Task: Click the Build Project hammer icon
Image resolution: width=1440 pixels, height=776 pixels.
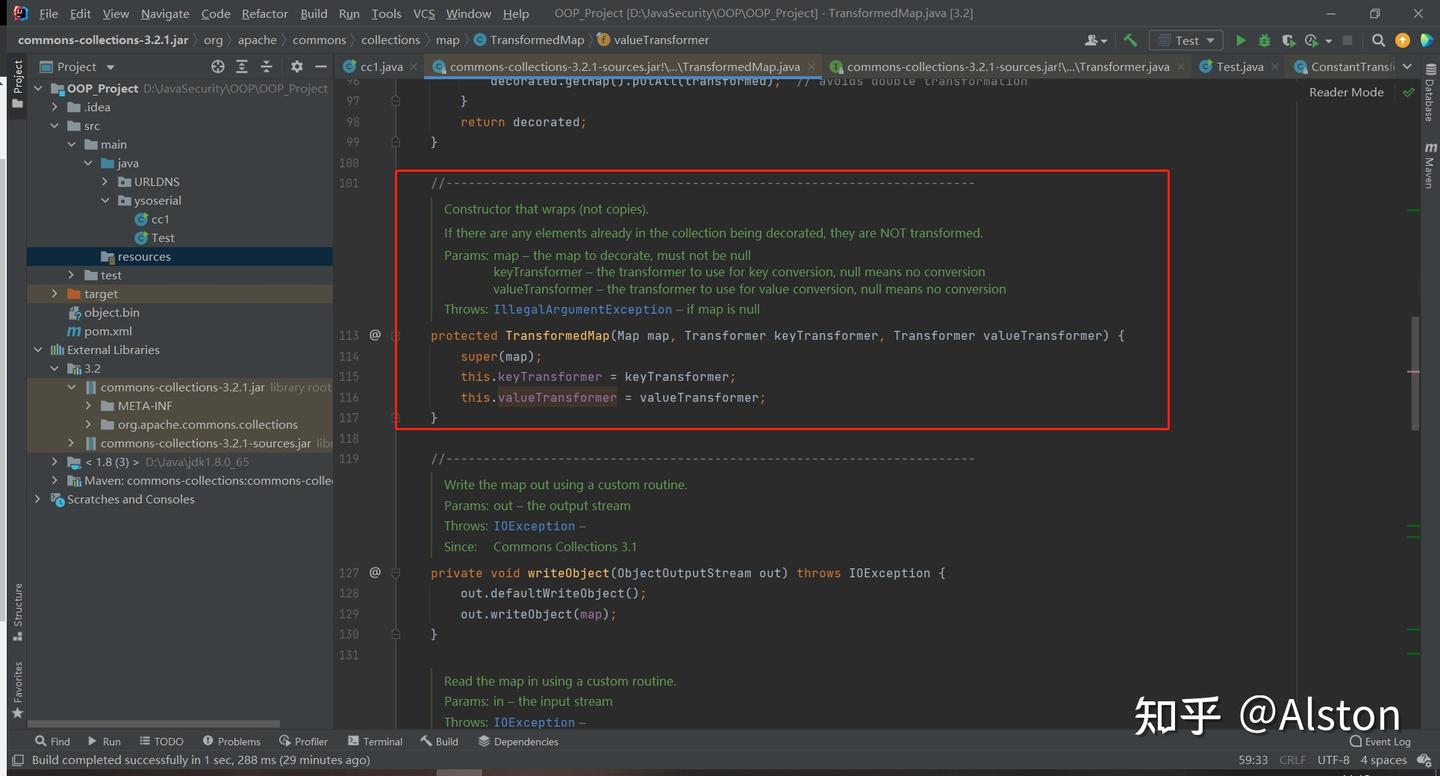Action: (1130, 40)
